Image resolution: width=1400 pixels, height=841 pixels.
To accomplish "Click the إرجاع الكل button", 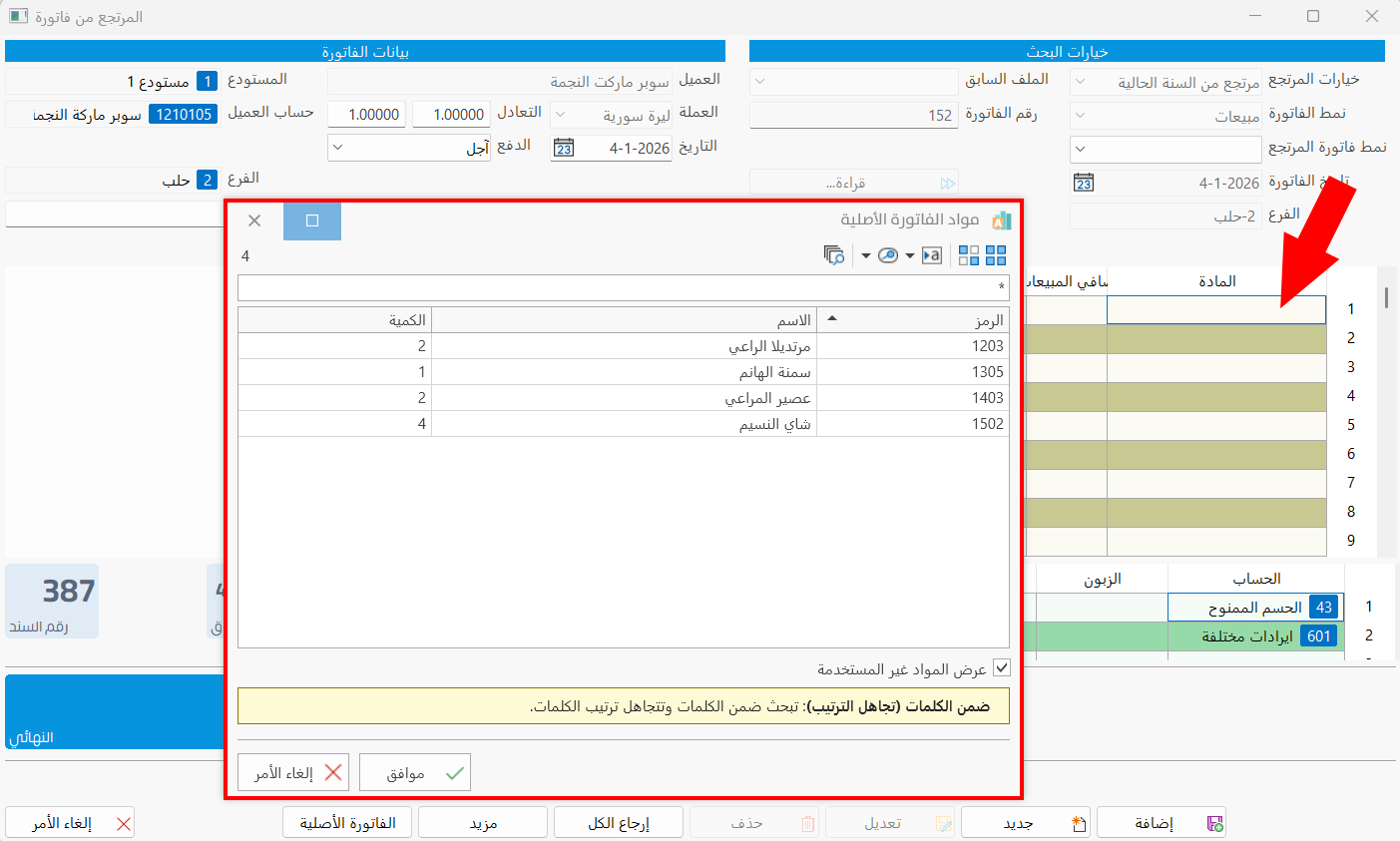I will pos(618,822).
